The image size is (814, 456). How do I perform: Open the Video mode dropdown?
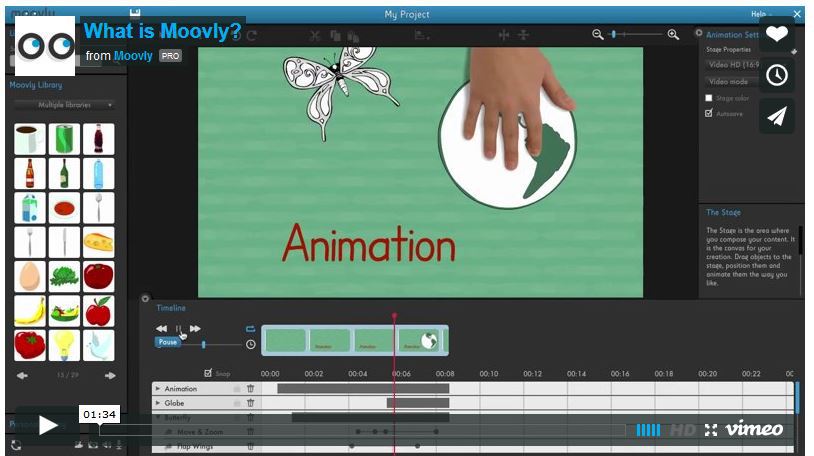pyautogui.click(x=732, y=82)
